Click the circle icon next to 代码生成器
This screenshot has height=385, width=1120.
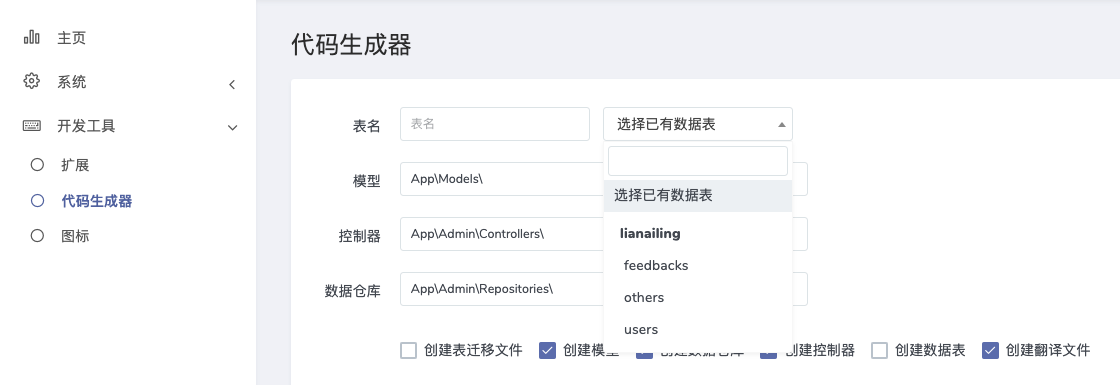(37, 201)
